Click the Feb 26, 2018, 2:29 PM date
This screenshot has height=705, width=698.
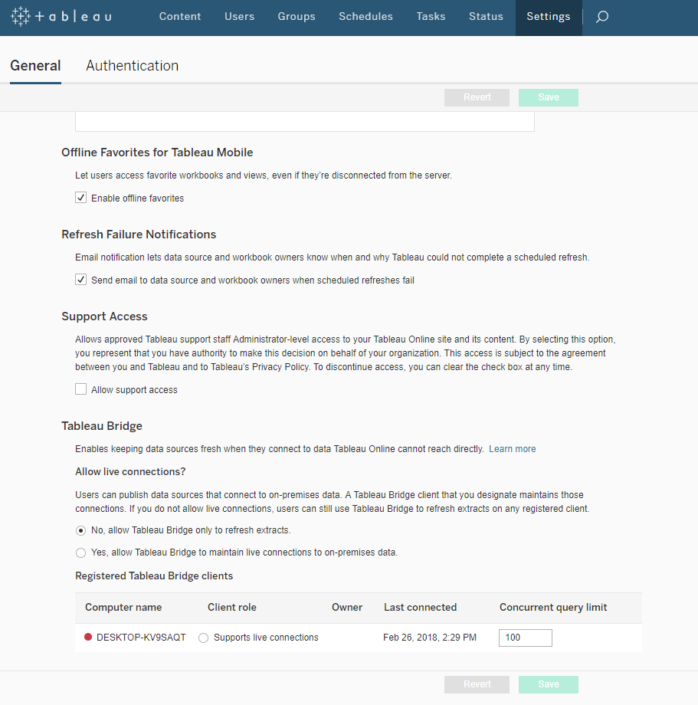click(x=430, y=637)
